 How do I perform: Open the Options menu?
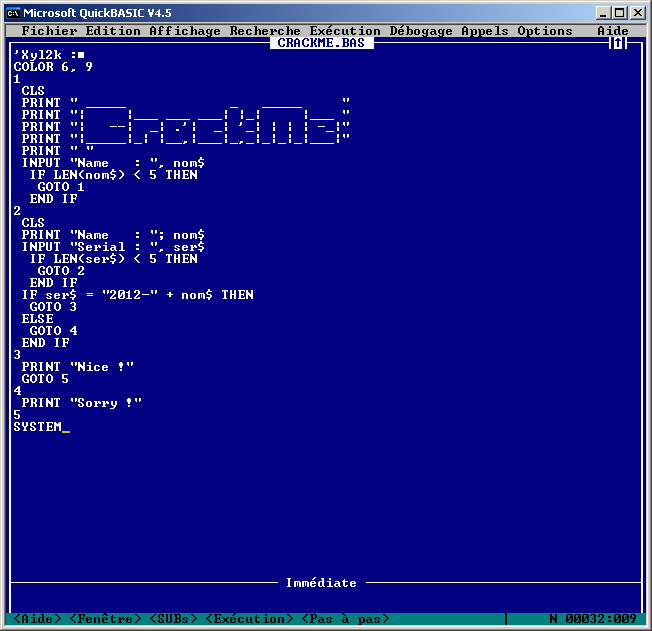545,31
